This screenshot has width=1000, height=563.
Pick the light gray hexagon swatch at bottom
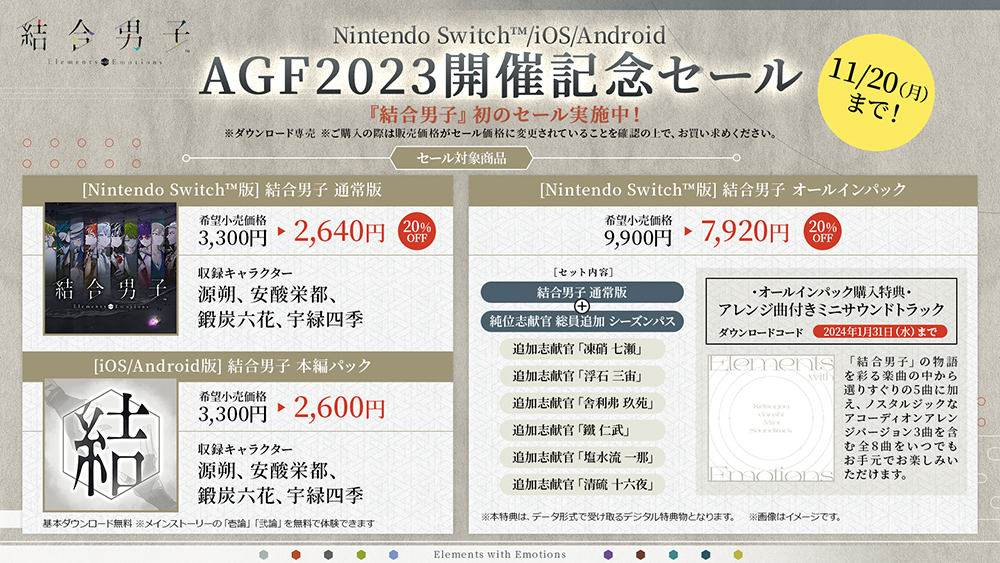264,555
